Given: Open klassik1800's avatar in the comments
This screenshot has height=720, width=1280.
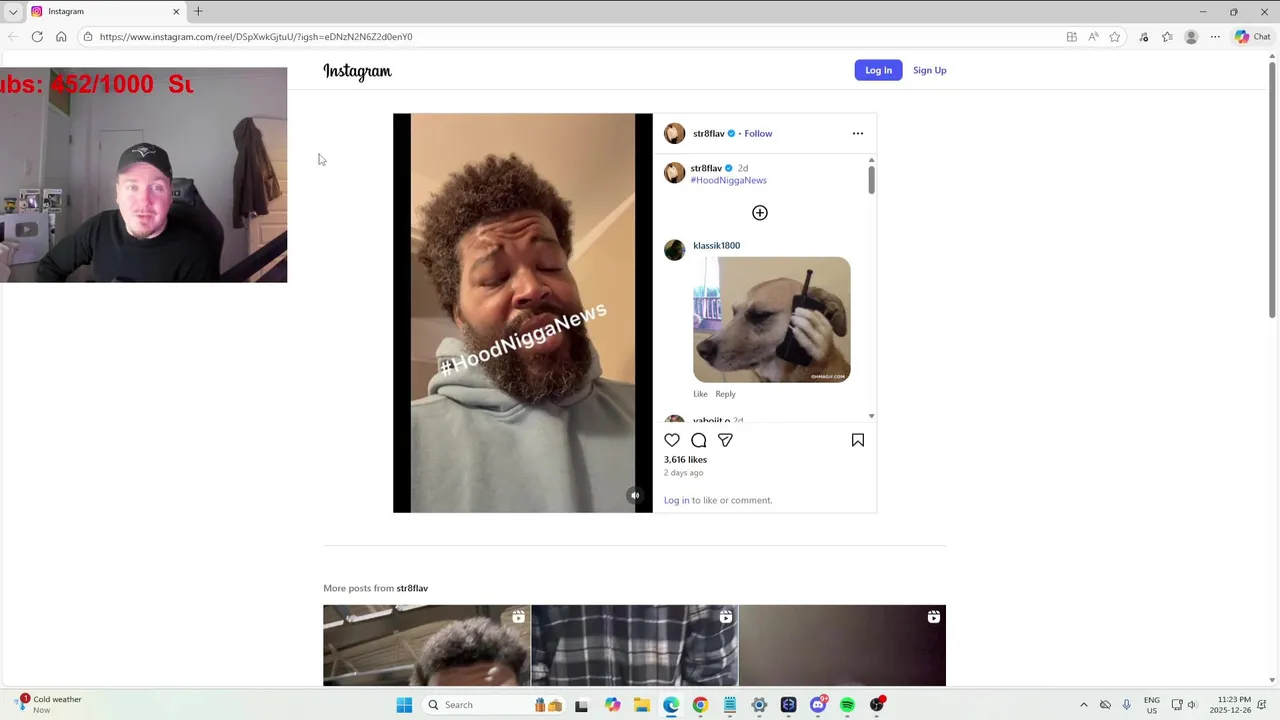Looking at the screenshot, I should point(675,250).
